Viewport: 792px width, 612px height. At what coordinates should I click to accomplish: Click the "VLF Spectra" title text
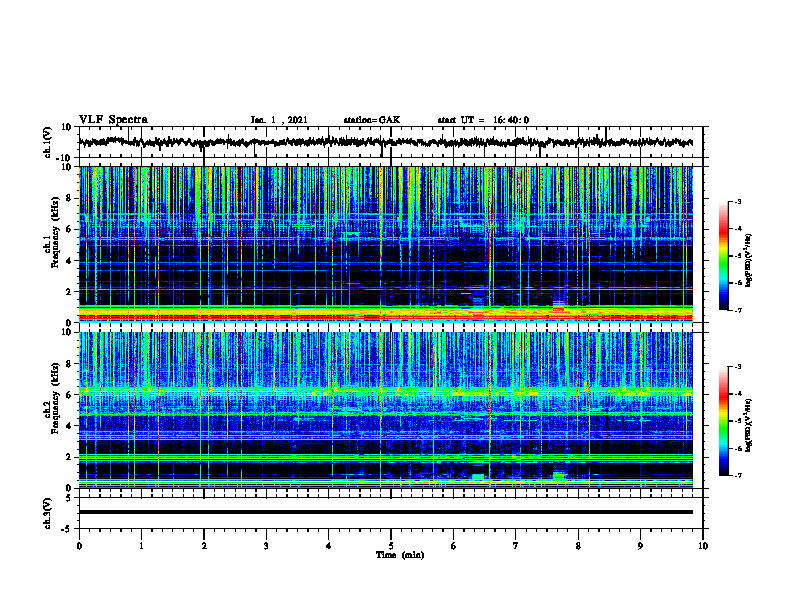coord(113,119)
